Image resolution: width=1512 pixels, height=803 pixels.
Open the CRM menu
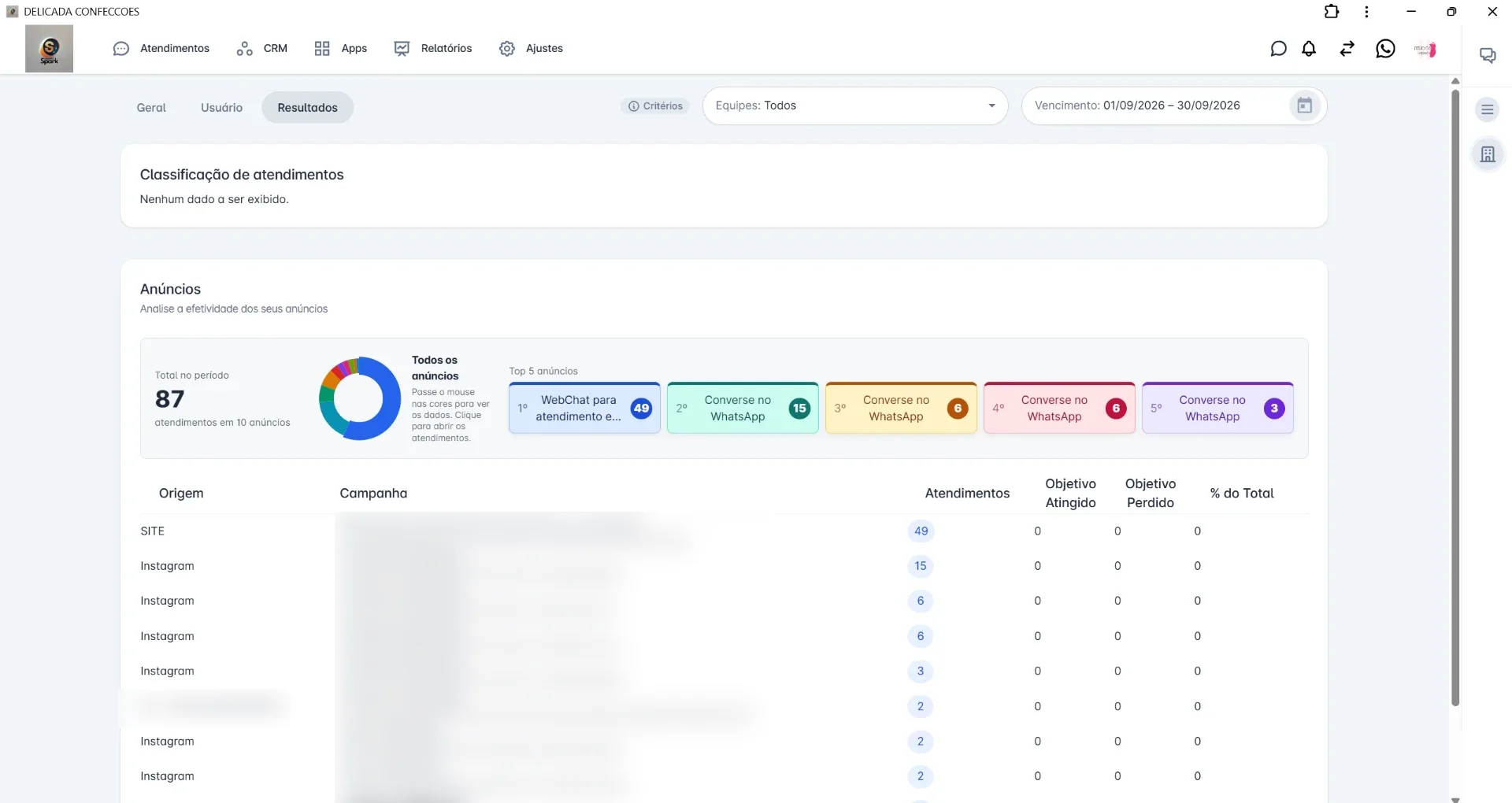click(x=262, y=49)
